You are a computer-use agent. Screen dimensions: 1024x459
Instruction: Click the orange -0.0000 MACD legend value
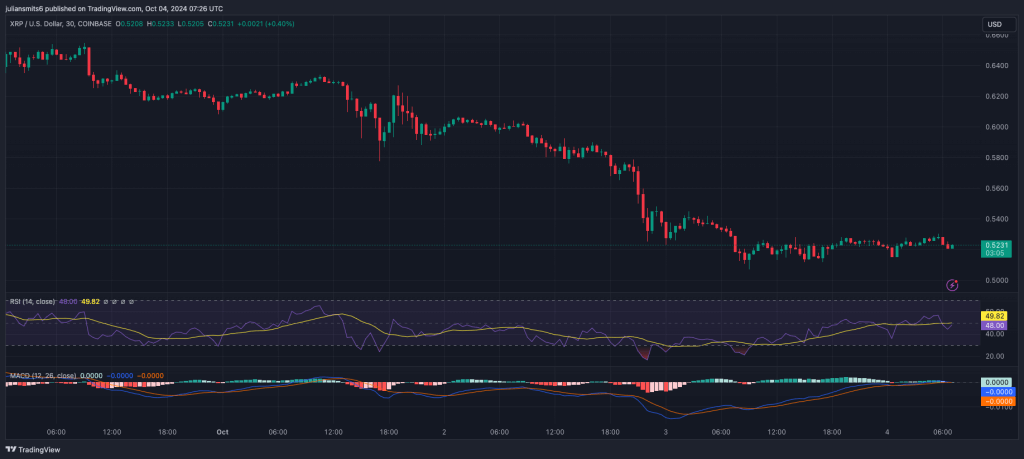150,375
